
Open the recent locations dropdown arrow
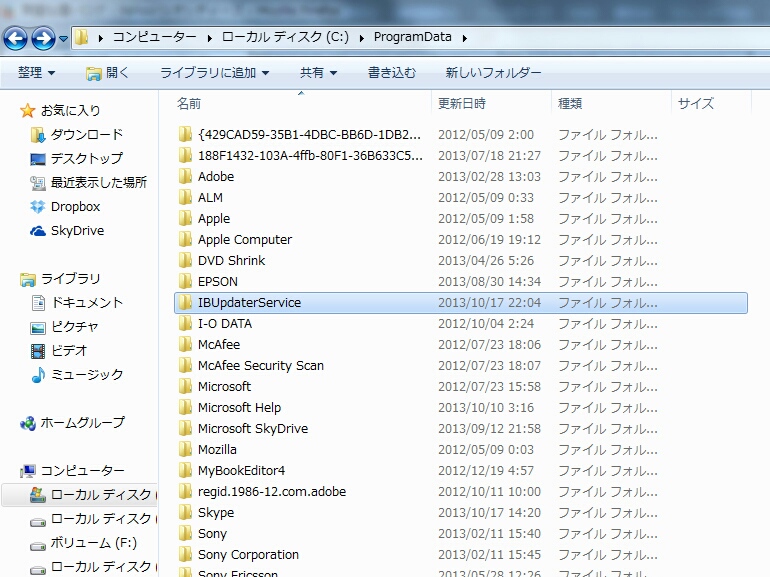(x=63, y=38)
